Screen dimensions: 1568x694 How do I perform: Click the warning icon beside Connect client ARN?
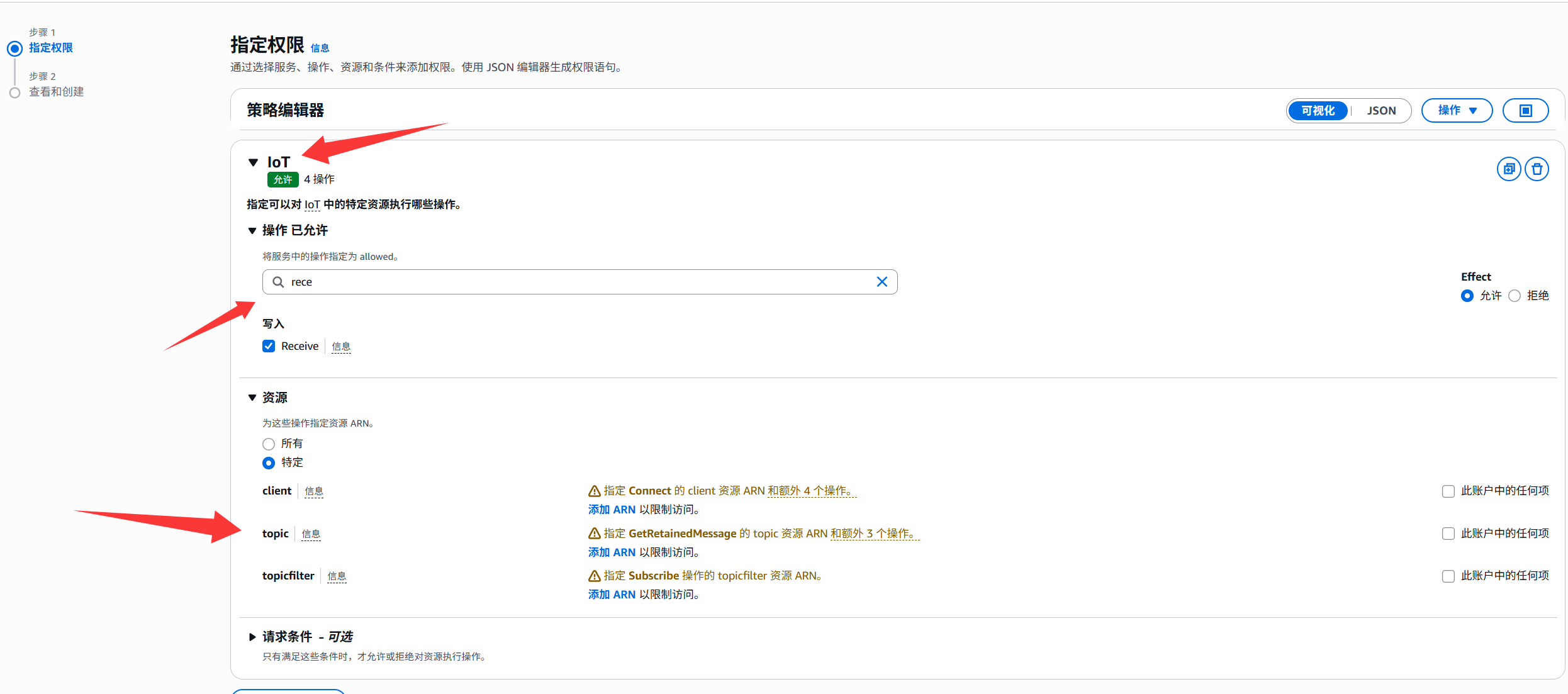click(594, 491)
